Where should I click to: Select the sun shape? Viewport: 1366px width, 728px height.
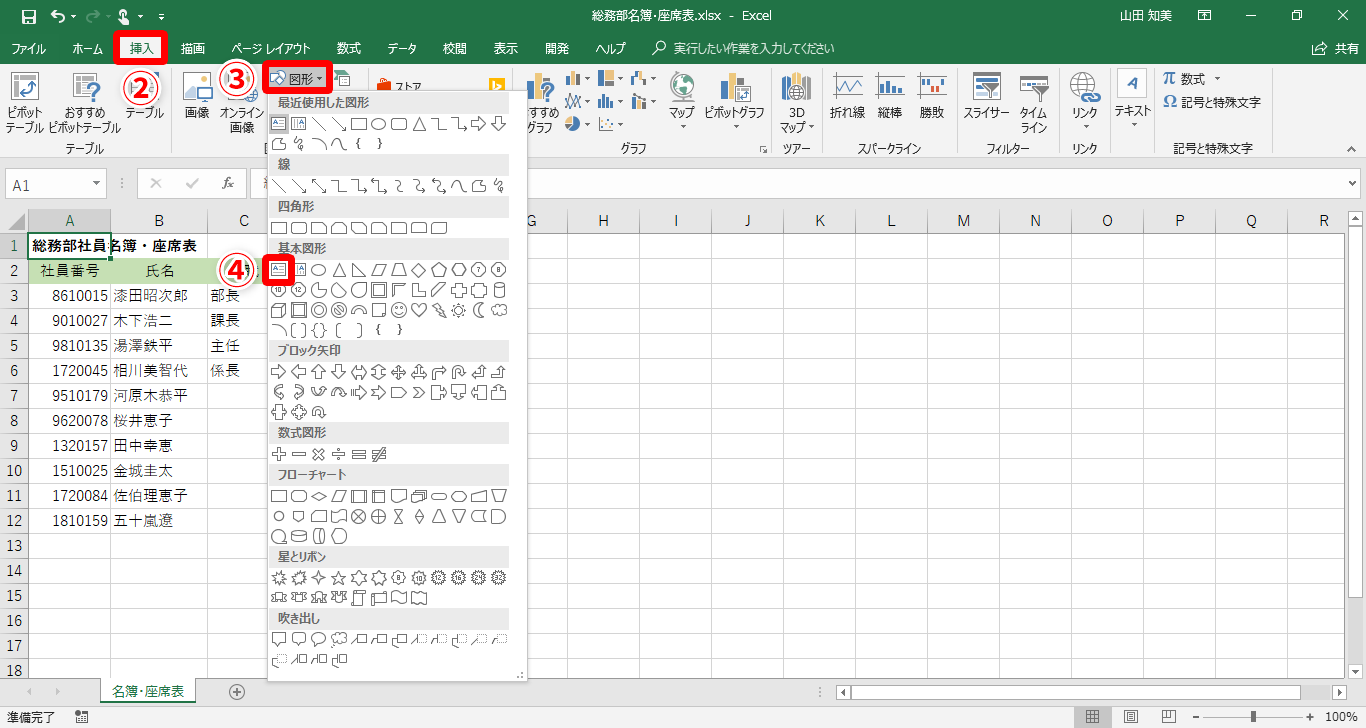459,310
